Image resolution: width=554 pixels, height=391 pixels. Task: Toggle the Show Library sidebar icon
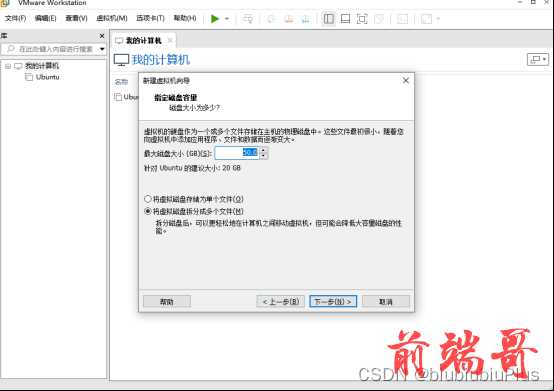pyautogui.click(x=328, y=19)
